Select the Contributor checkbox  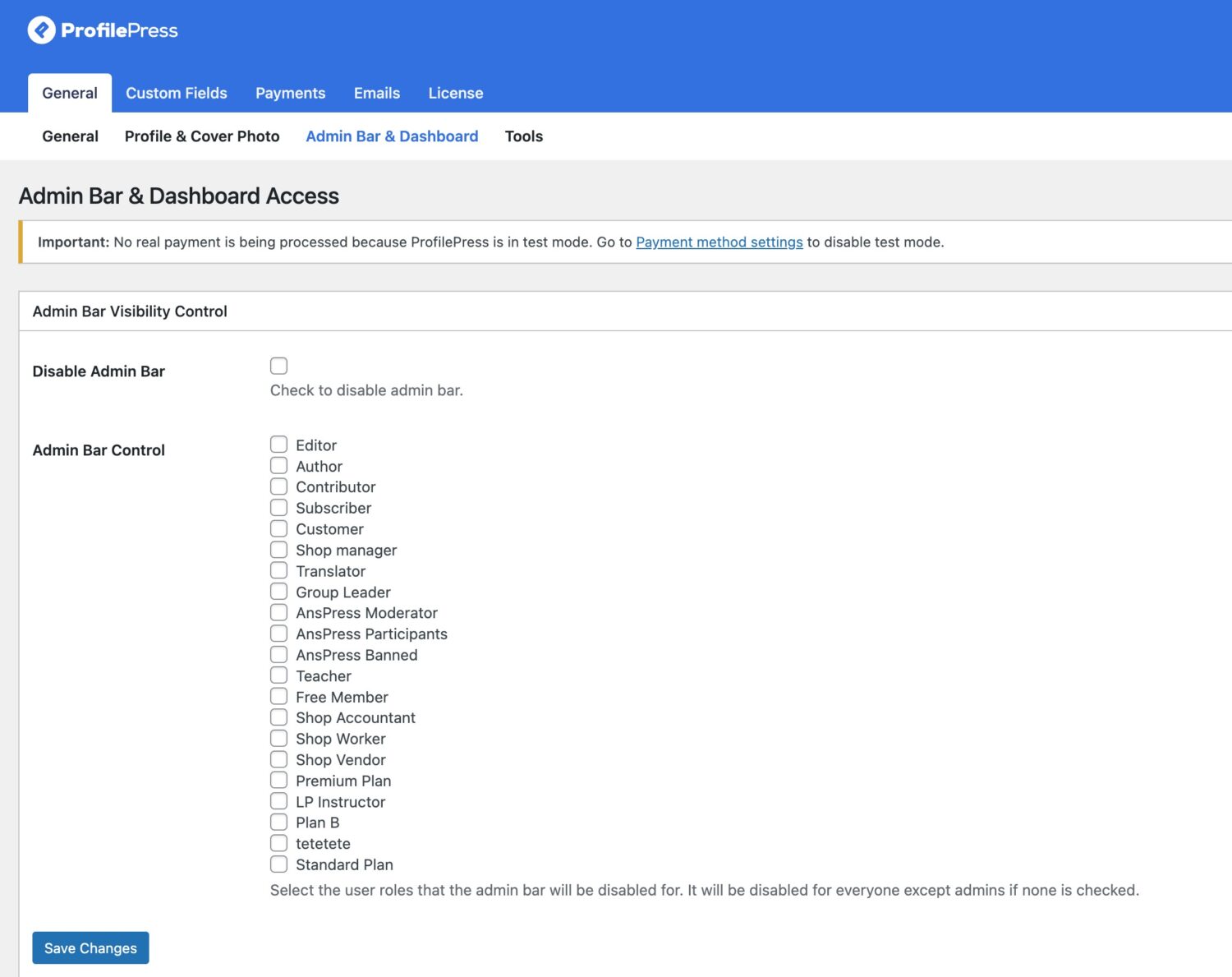pos(278,486)
